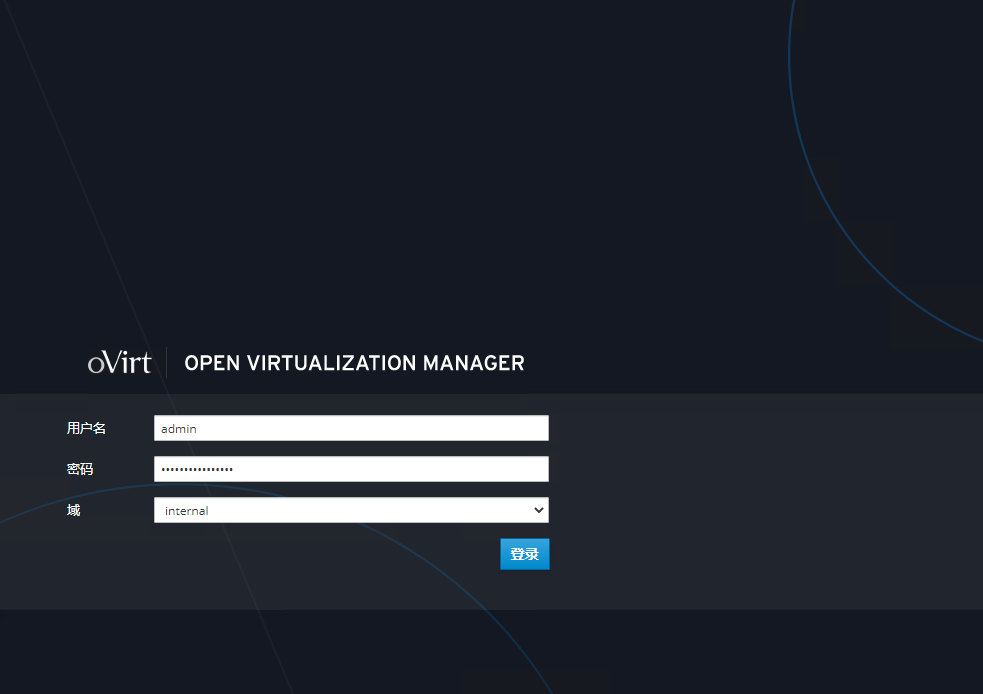
Task: Click the oVirt wordmark in the banner
Action: tap(119, 362)
